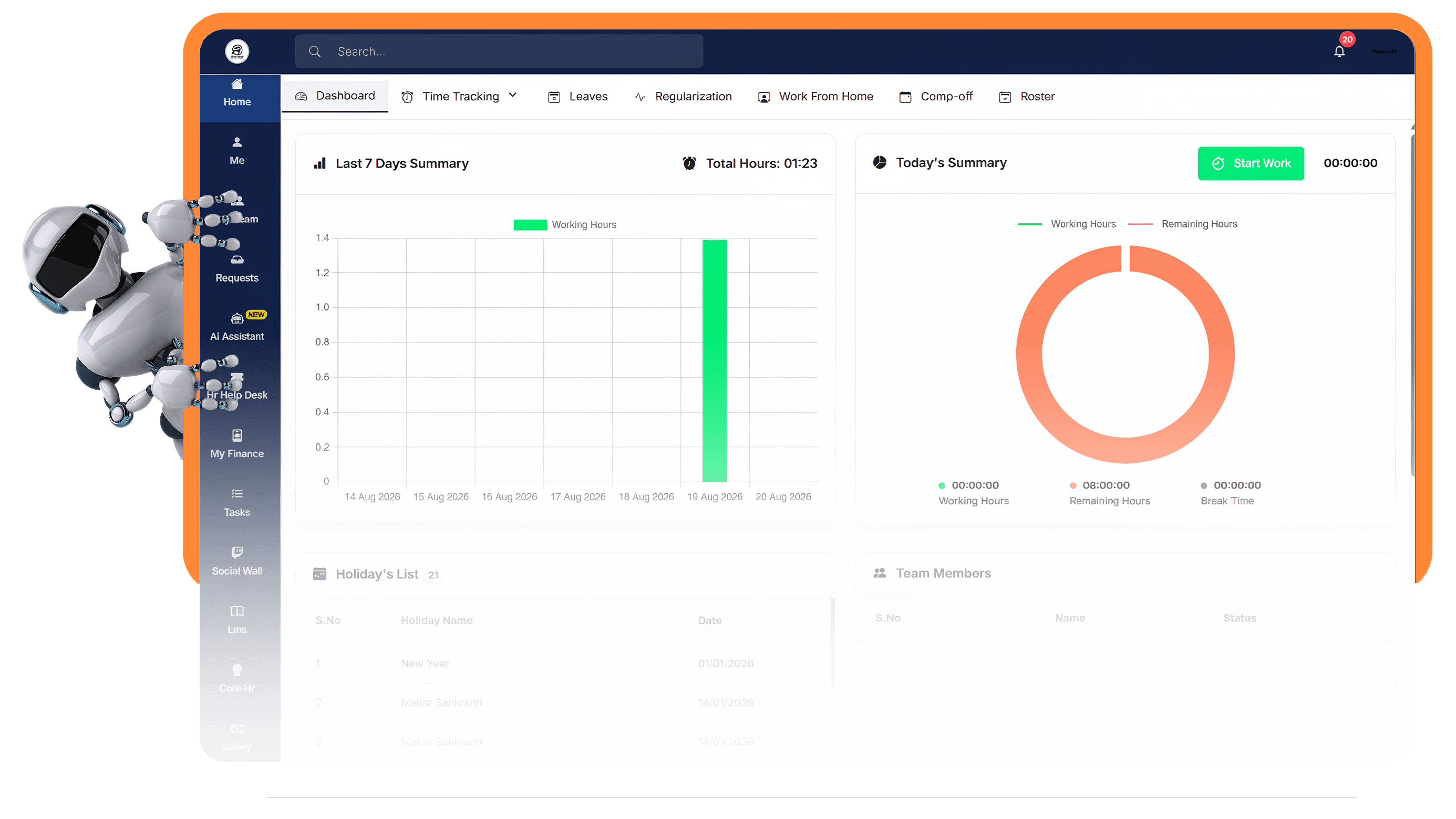Open the Roster tab

(x=1026, y=97)
